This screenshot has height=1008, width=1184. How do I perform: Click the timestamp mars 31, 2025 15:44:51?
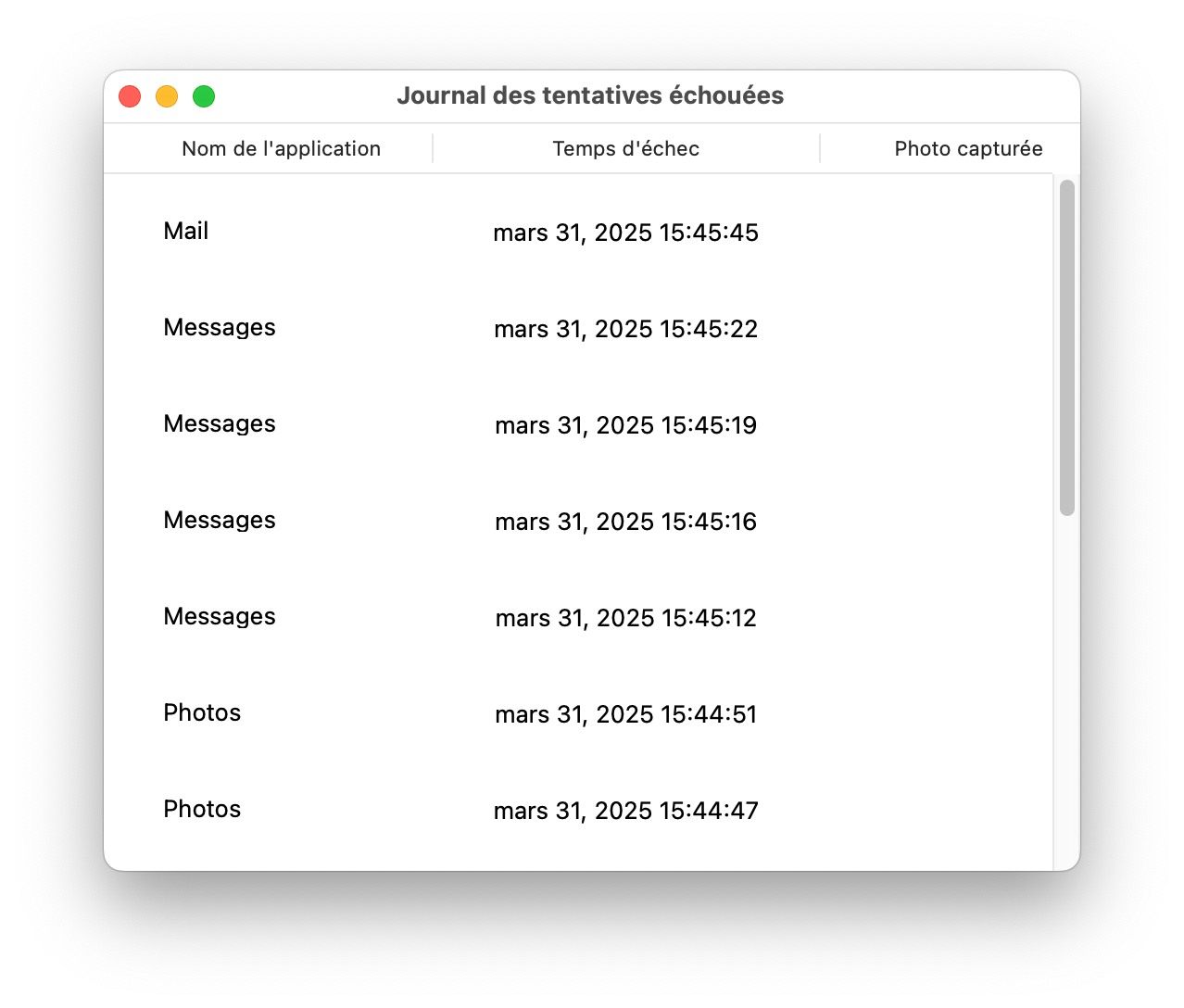(x=625, y=714)
